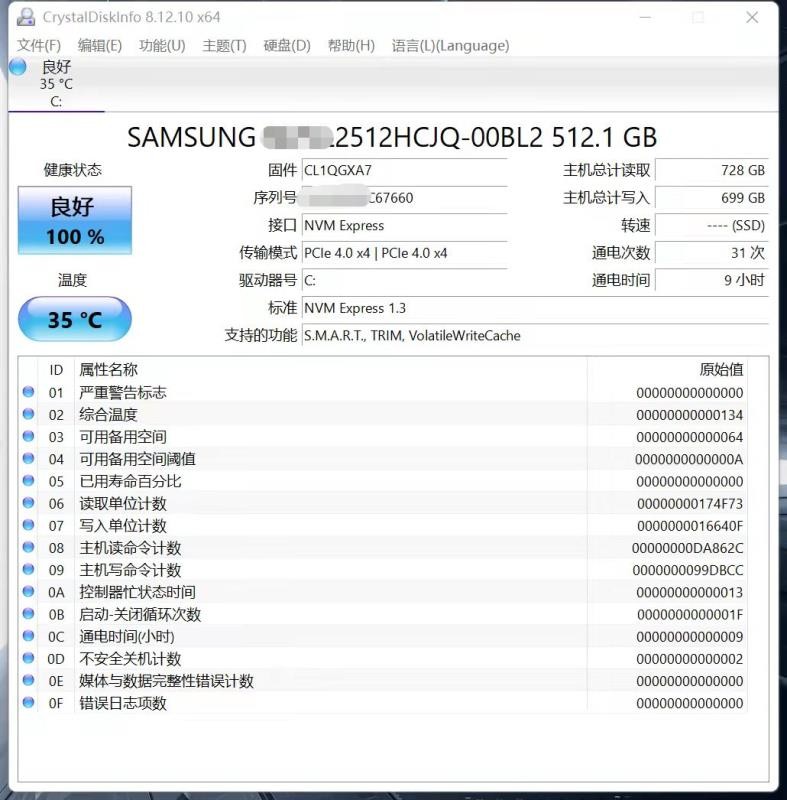787x800 pixels.
Task: Click raw value 0000000016640F
Action: pos(690,526)
